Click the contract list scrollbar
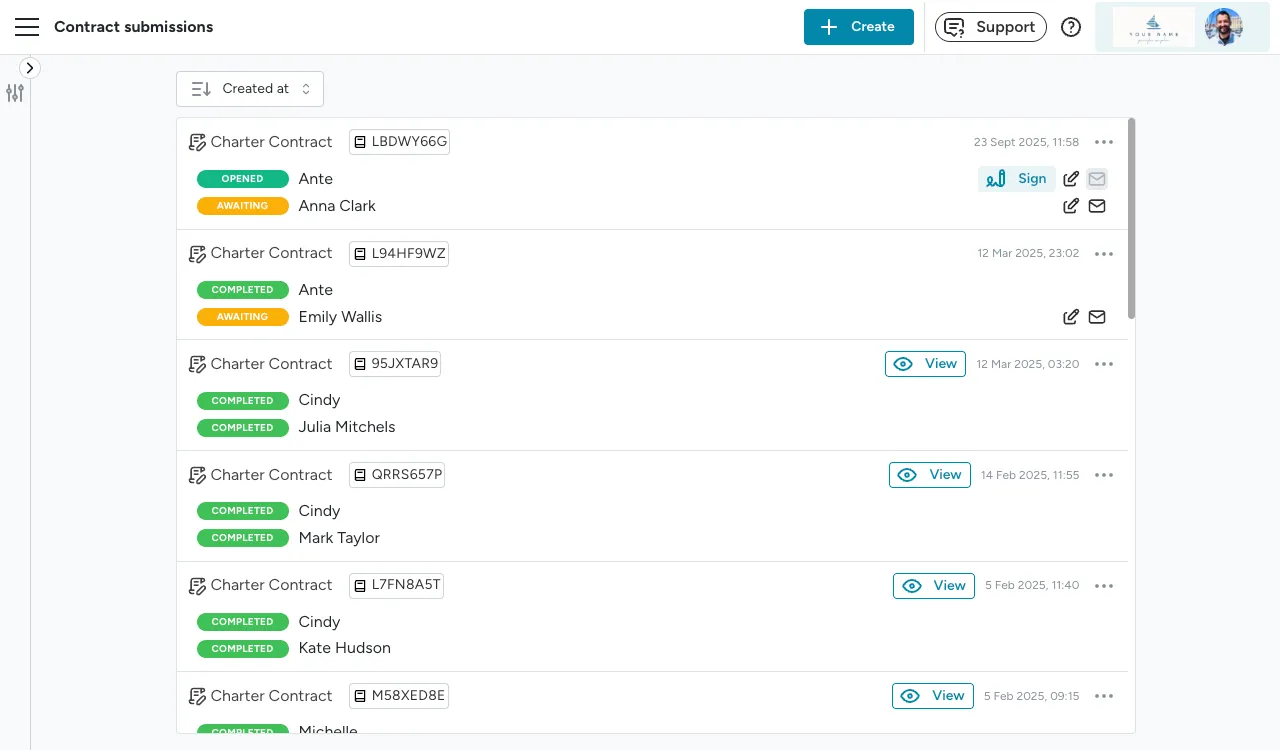 tap(1131, 220)
